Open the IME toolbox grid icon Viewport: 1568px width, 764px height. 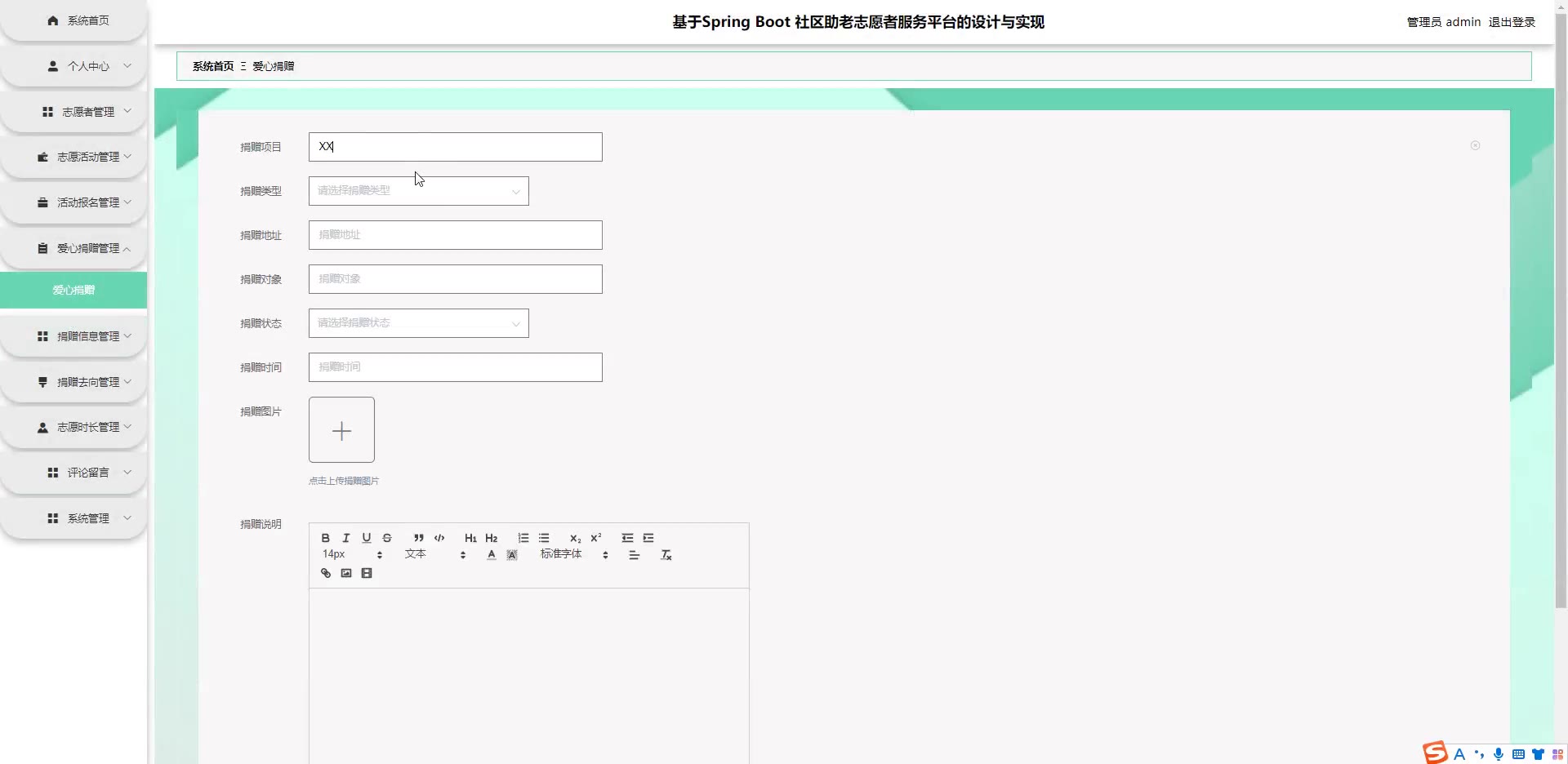coord(1557,754)
